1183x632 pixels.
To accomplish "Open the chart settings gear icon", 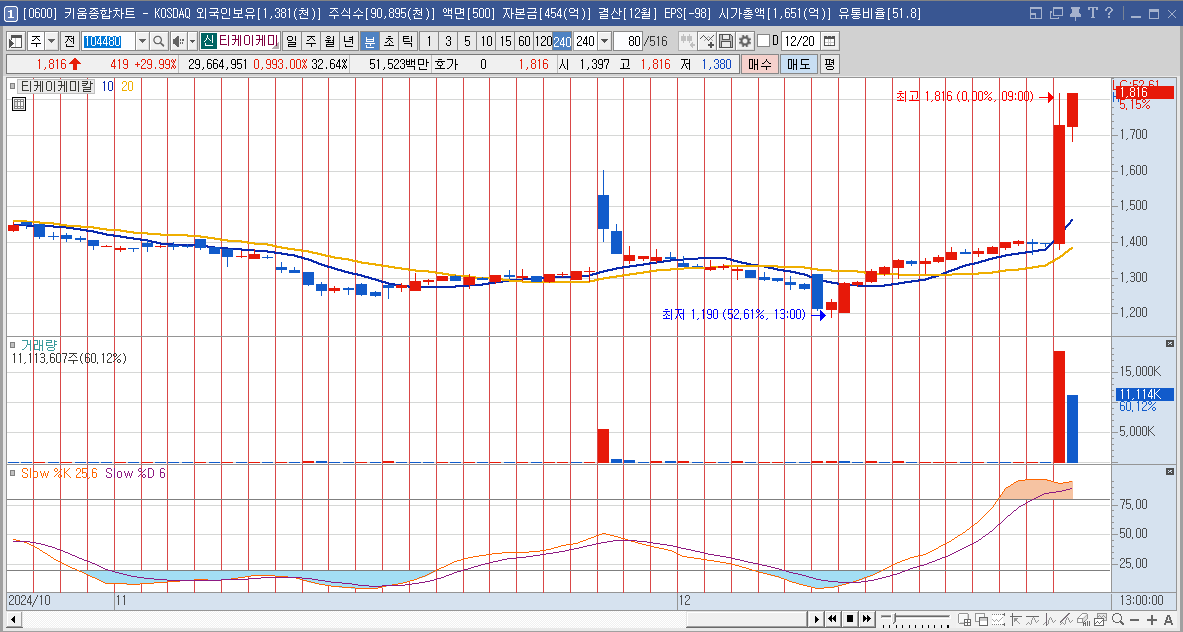I will (x=745, y=41).
